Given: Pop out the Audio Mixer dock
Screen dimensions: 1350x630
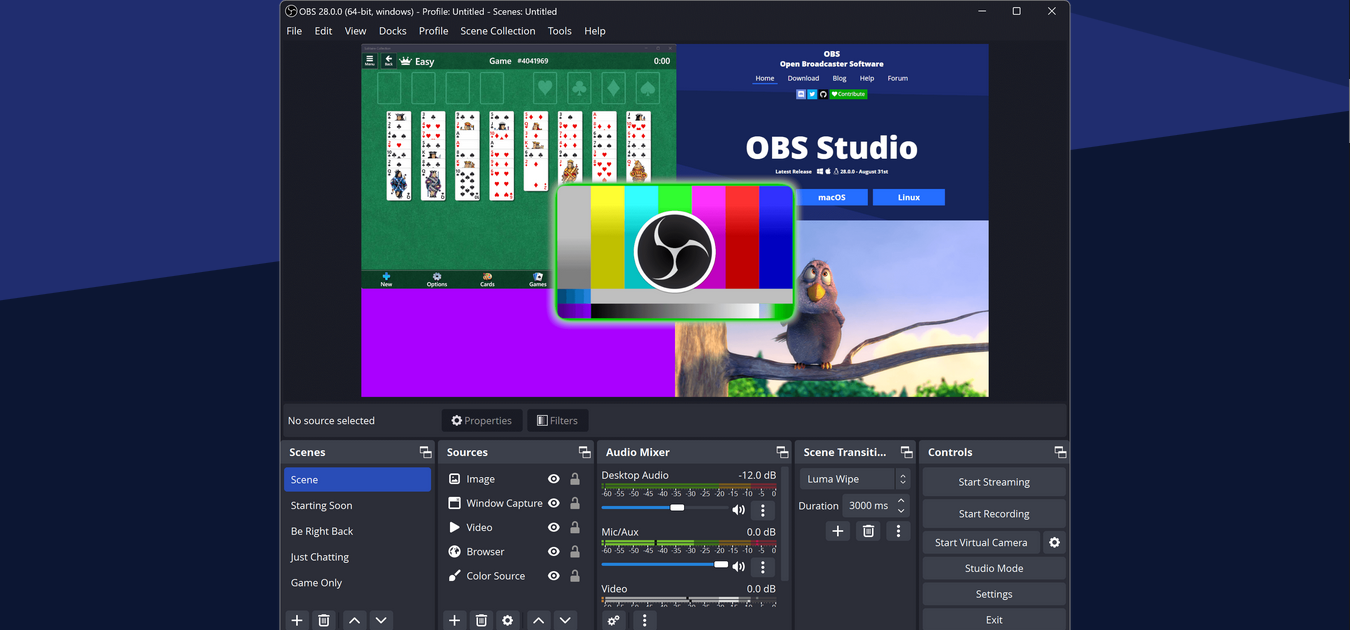Looking at the screenshot, I should click(x=782, y=452).
